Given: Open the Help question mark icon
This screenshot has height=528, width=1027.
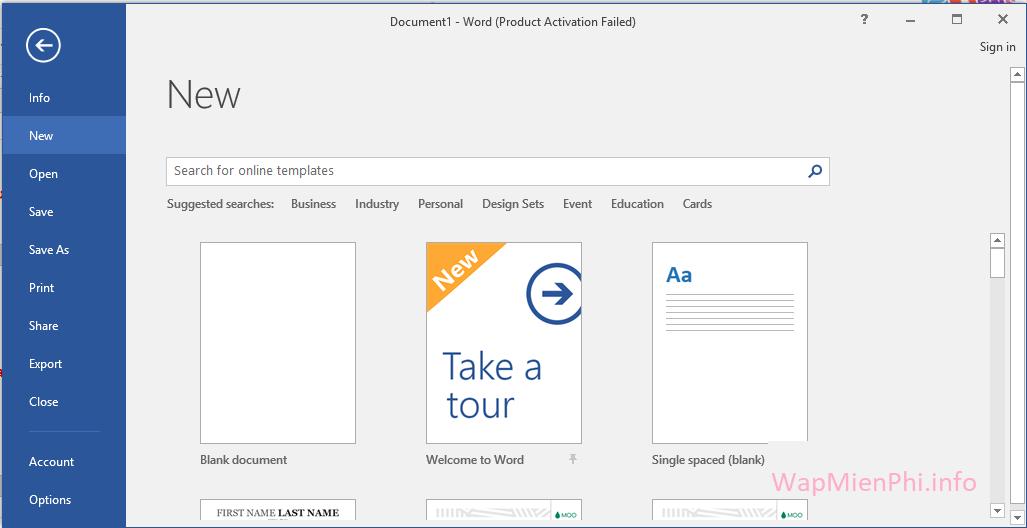Looking at the screenshot, I should (865, 20).
